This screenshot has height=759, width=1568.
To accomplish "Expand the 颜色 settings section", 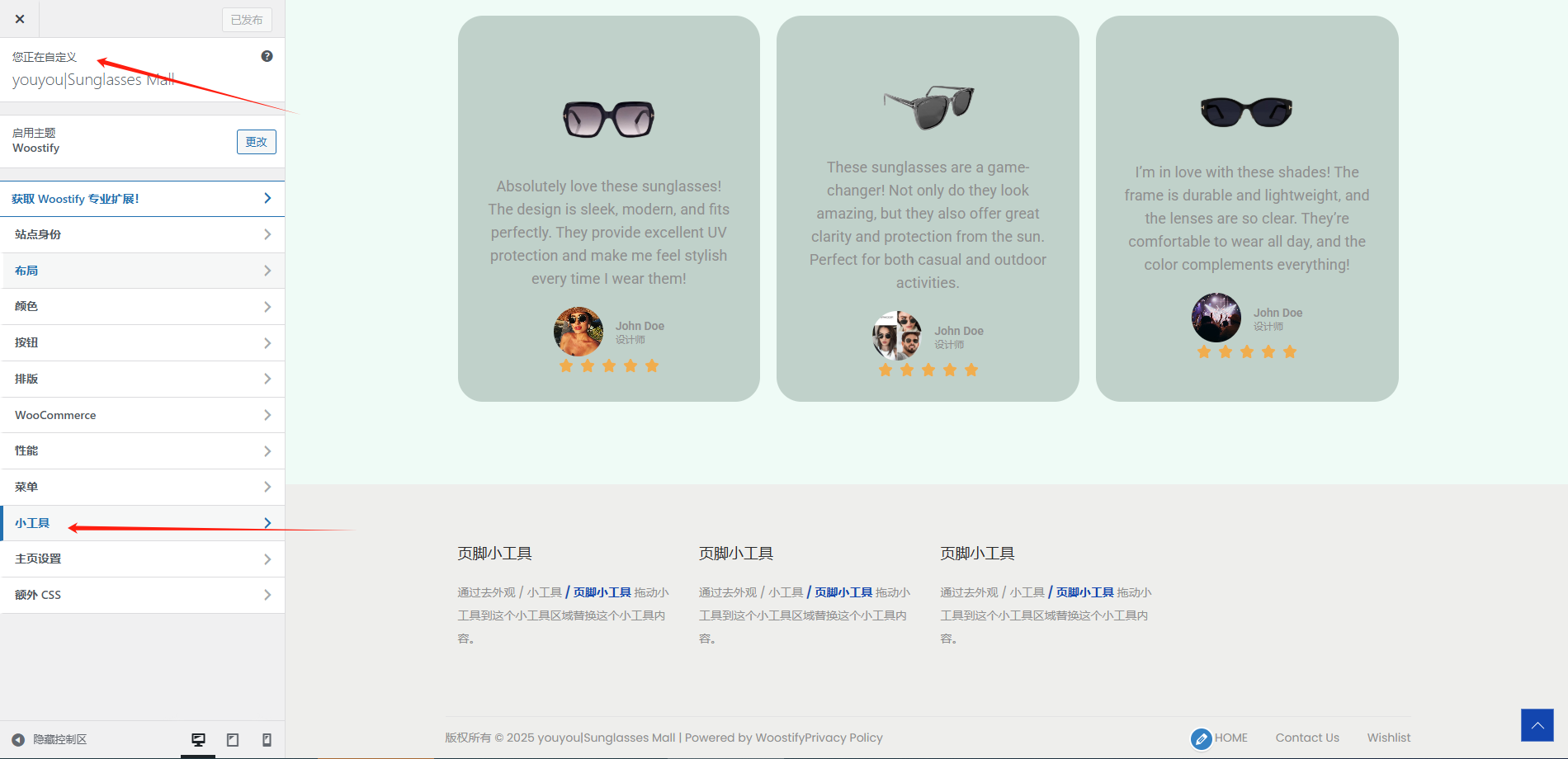I will pyautogui.click(x=142, y=307).
